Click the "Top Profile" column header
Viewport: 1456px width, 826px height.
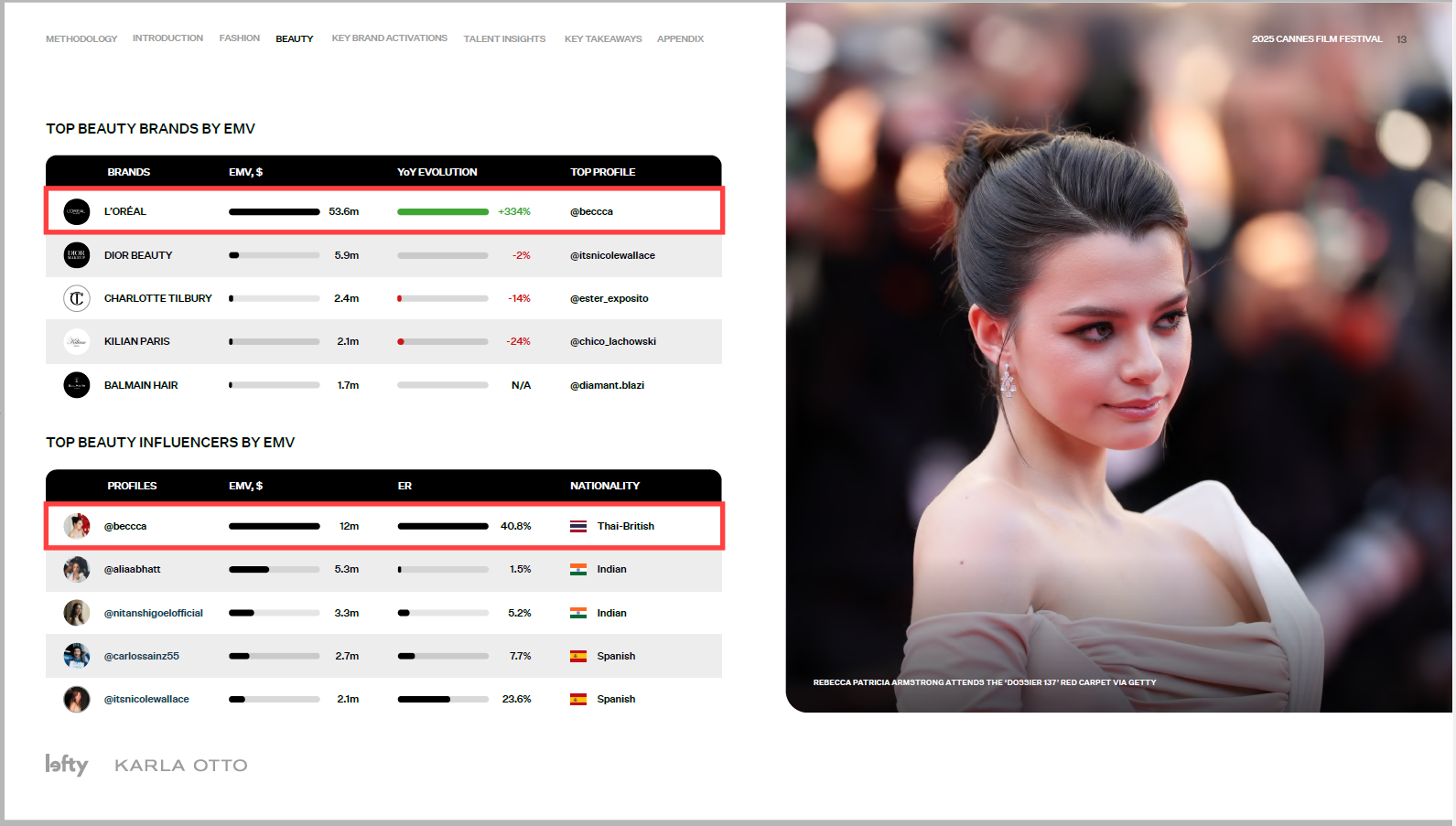(603, 172)
